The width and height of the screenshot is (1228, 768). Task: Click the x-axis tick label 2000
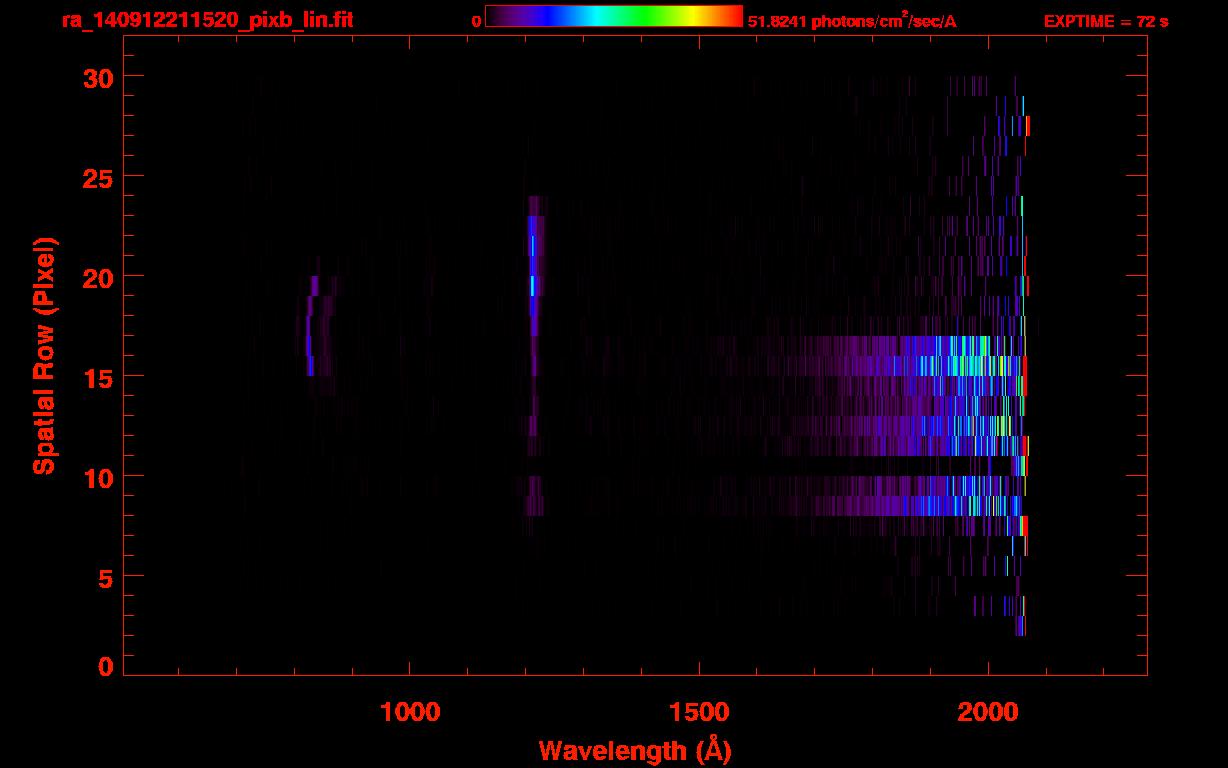tap(989, 711)
